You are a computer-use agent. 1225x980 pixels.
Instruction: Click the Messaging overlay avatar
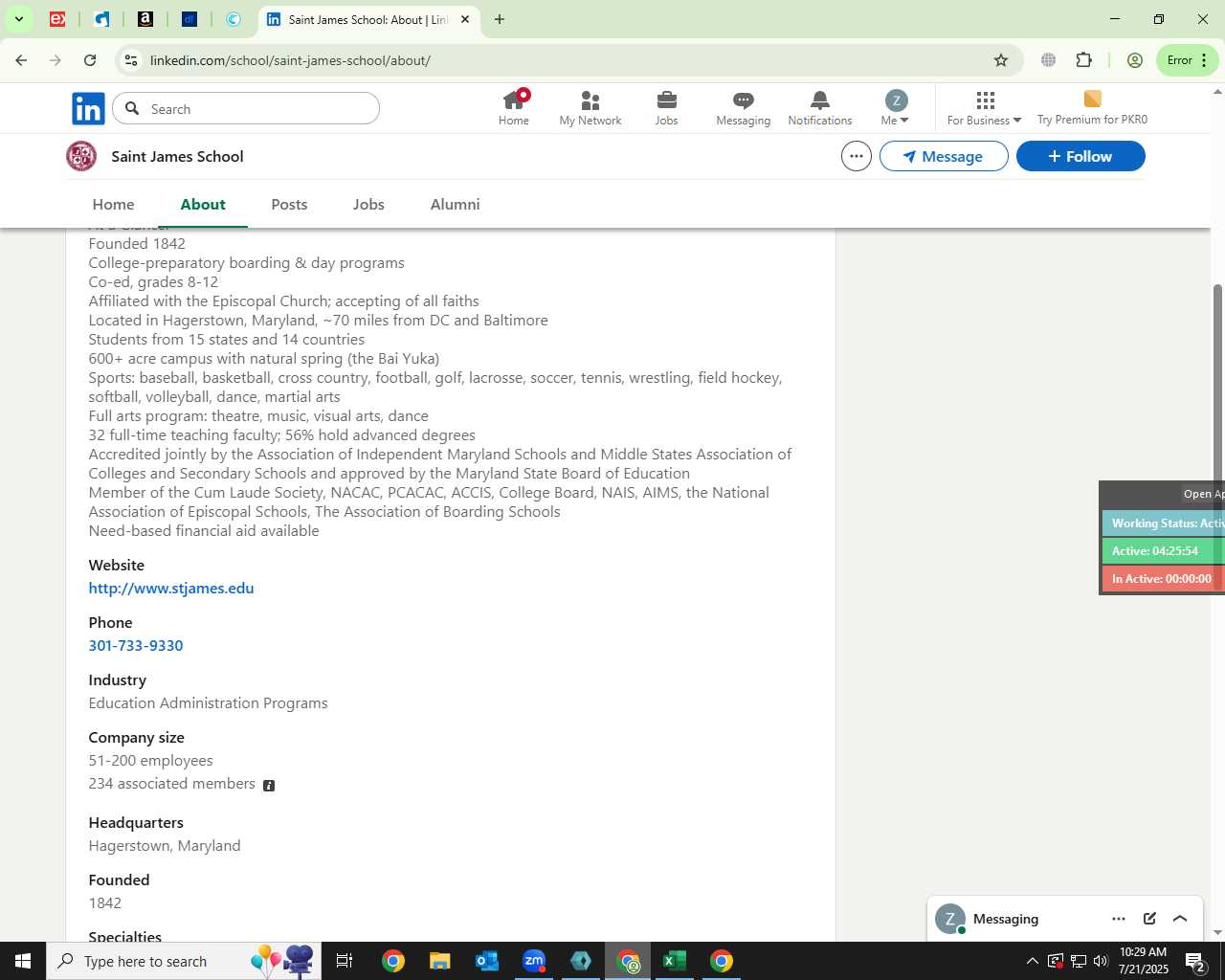coord(949,919)
